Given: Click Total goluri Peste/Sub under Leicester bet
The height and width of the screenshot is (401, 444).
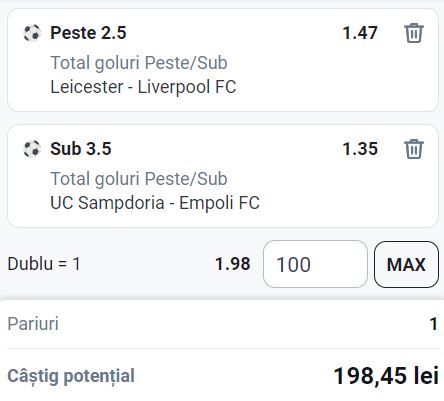Looking at the screenshot, I should [x=139, y=63].
